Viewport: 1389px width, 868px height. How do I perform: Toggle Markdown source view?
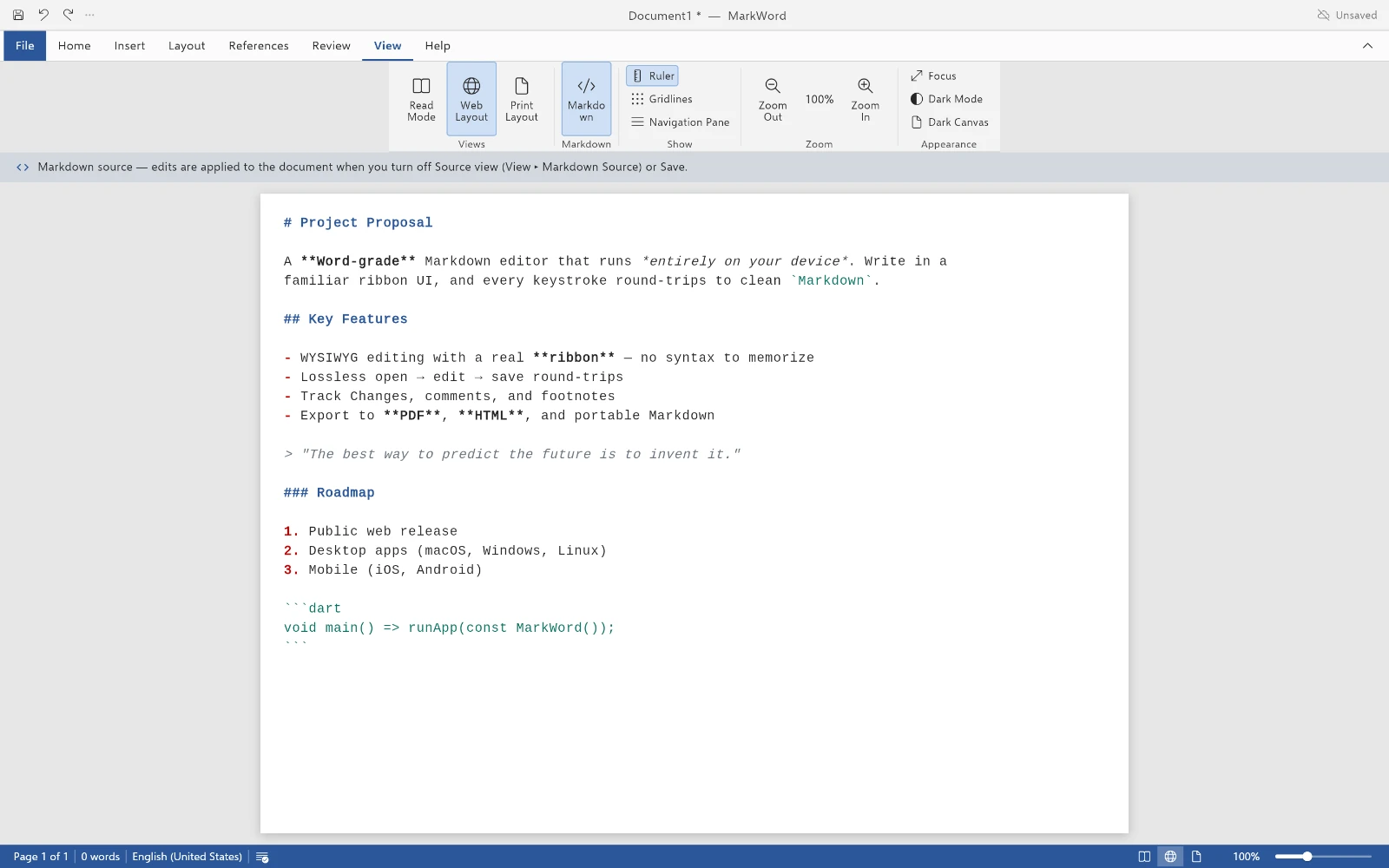click(x=586, y=99)
